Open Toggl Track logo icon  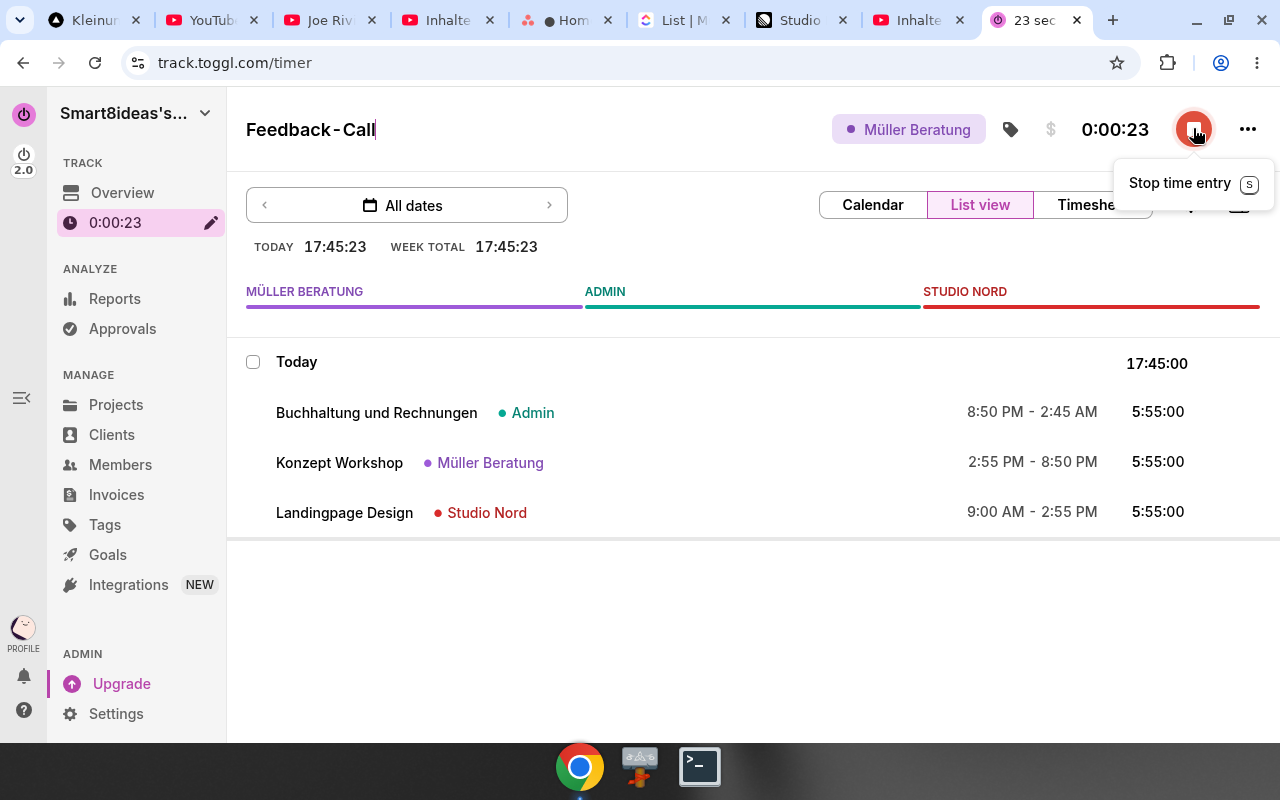pyautogui.click(x=23, y=115)
